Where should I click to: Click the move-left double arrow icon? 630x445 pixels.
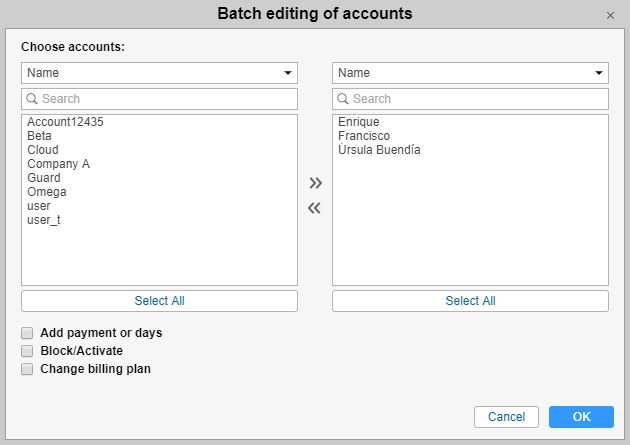point(315,208)
